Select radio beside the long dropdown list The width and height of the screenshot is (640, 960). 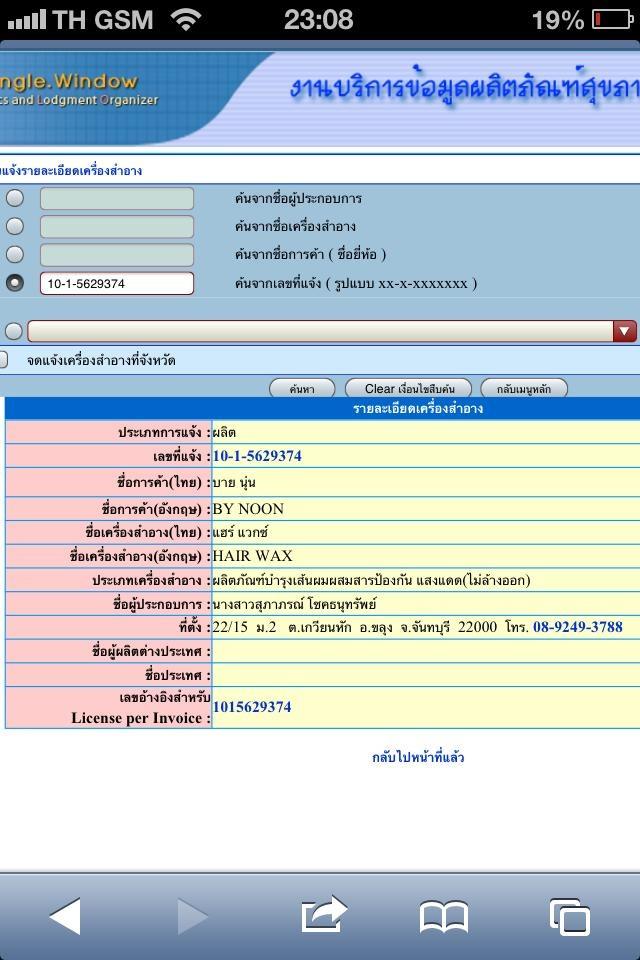pyautogui.click(x=13, y=331)
